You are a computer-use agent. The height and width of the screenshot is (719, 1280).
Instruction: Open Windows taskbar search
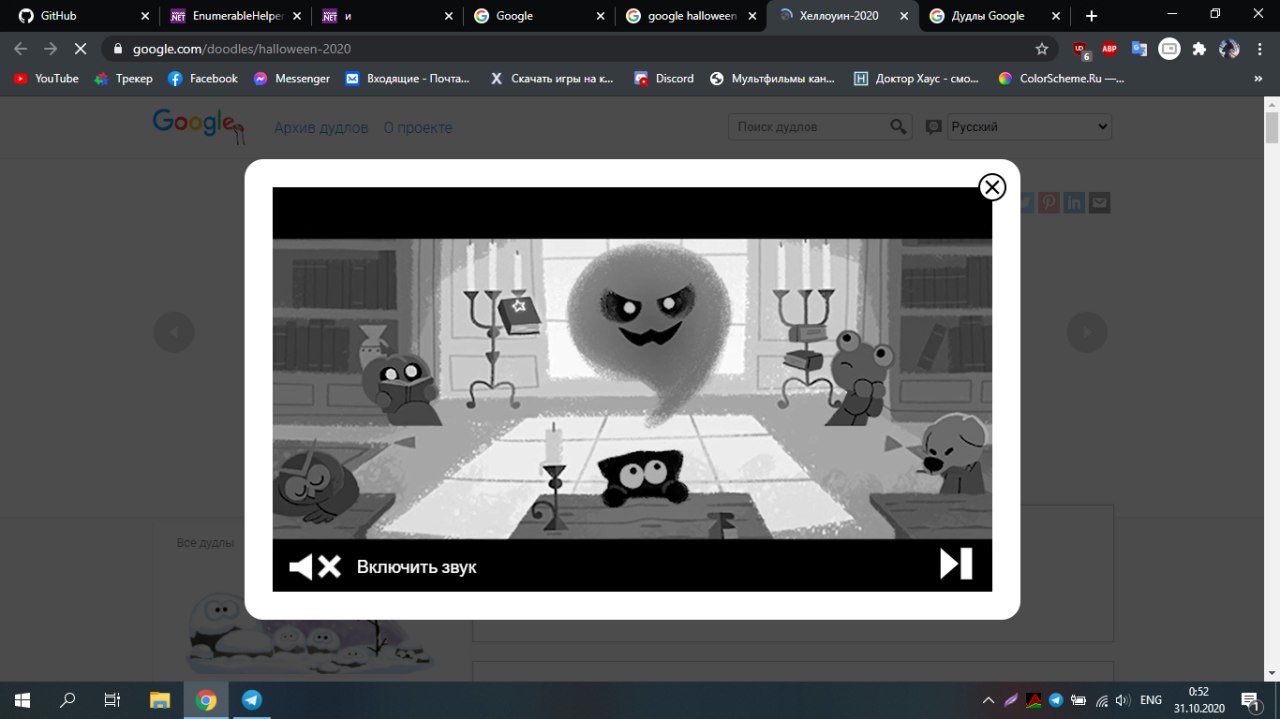68,700
